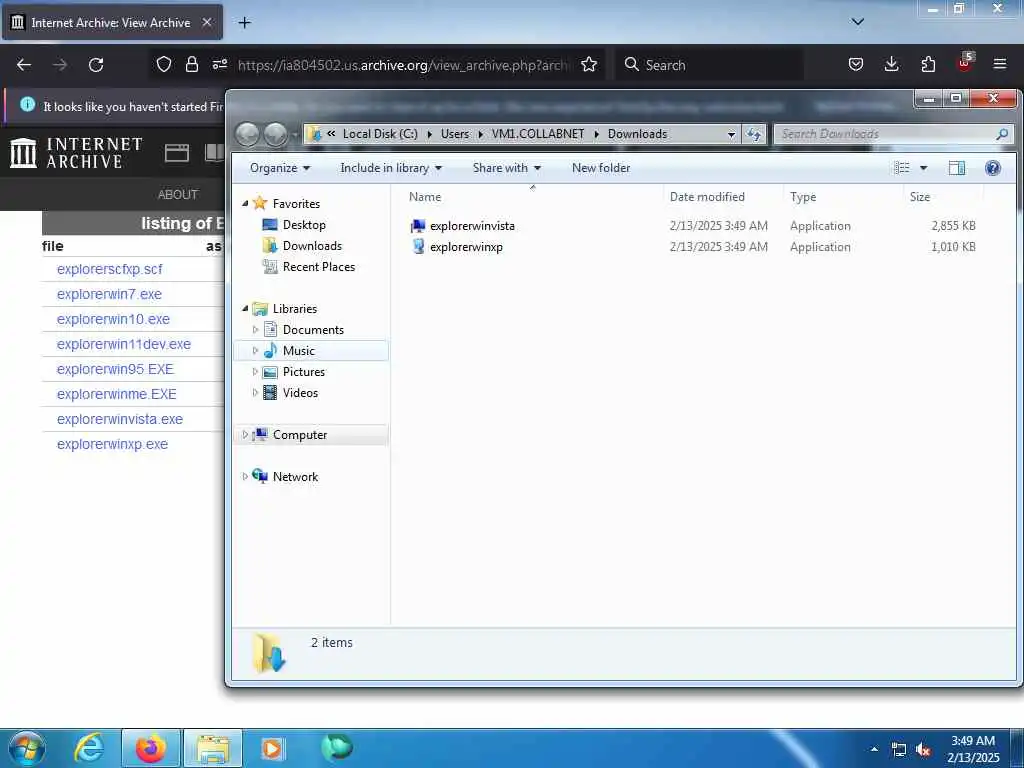The height and width of the screenshot is (768, 1024).
Task: Select Downloads in Favorites
Action: point(302,246)
